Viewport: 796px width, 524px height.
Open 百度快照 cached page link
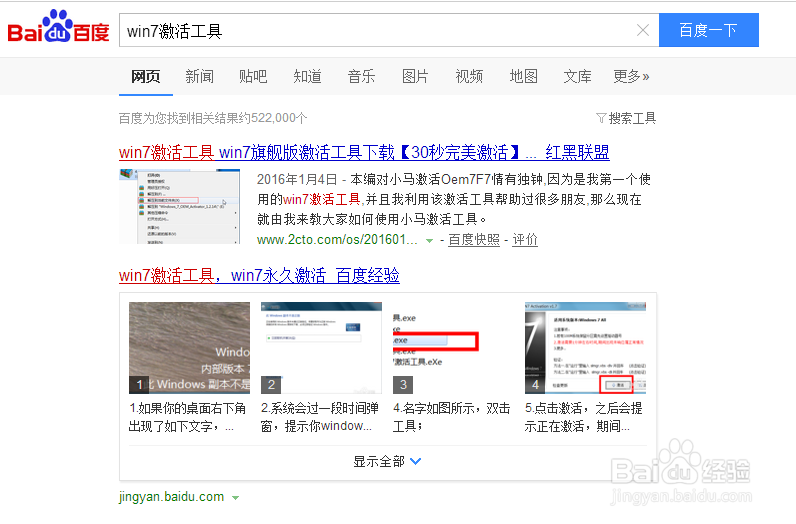click(x=474, y=240)
